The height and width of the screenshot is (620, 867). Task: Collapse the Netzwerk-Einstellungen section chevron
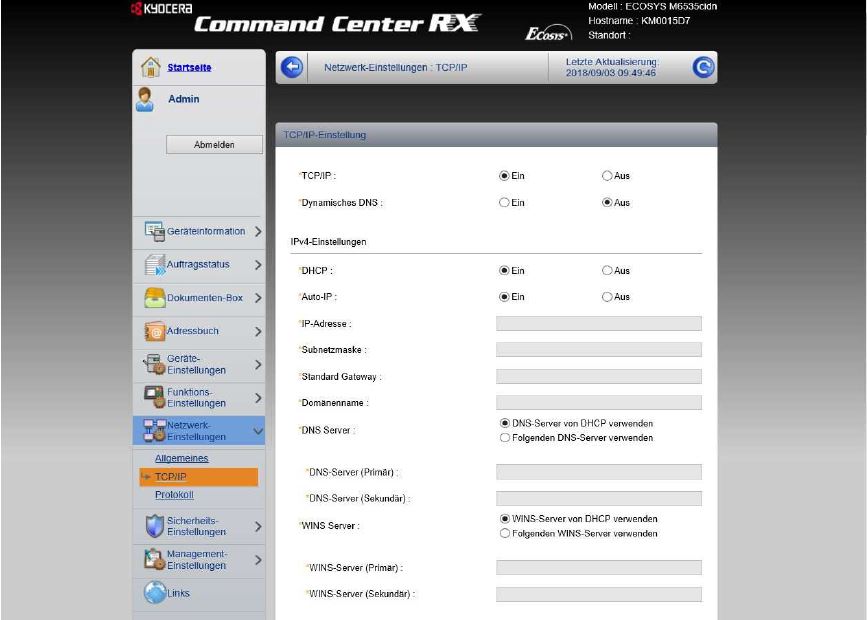point(258,431)
